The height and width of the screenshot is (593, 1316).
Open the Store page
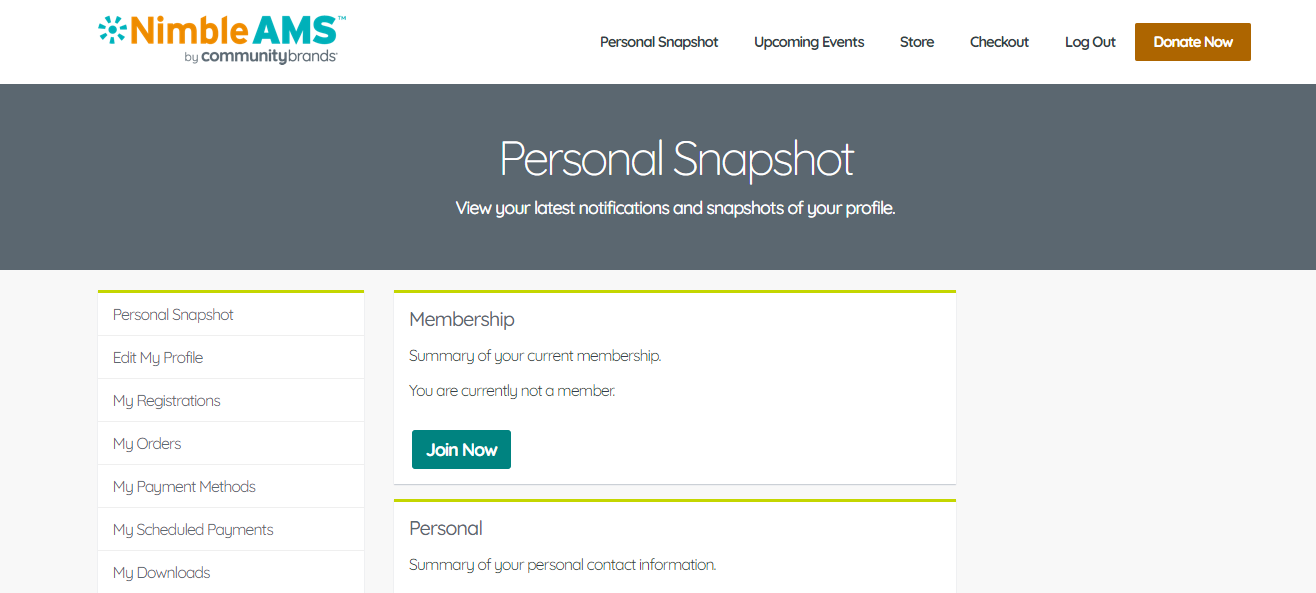917,42
